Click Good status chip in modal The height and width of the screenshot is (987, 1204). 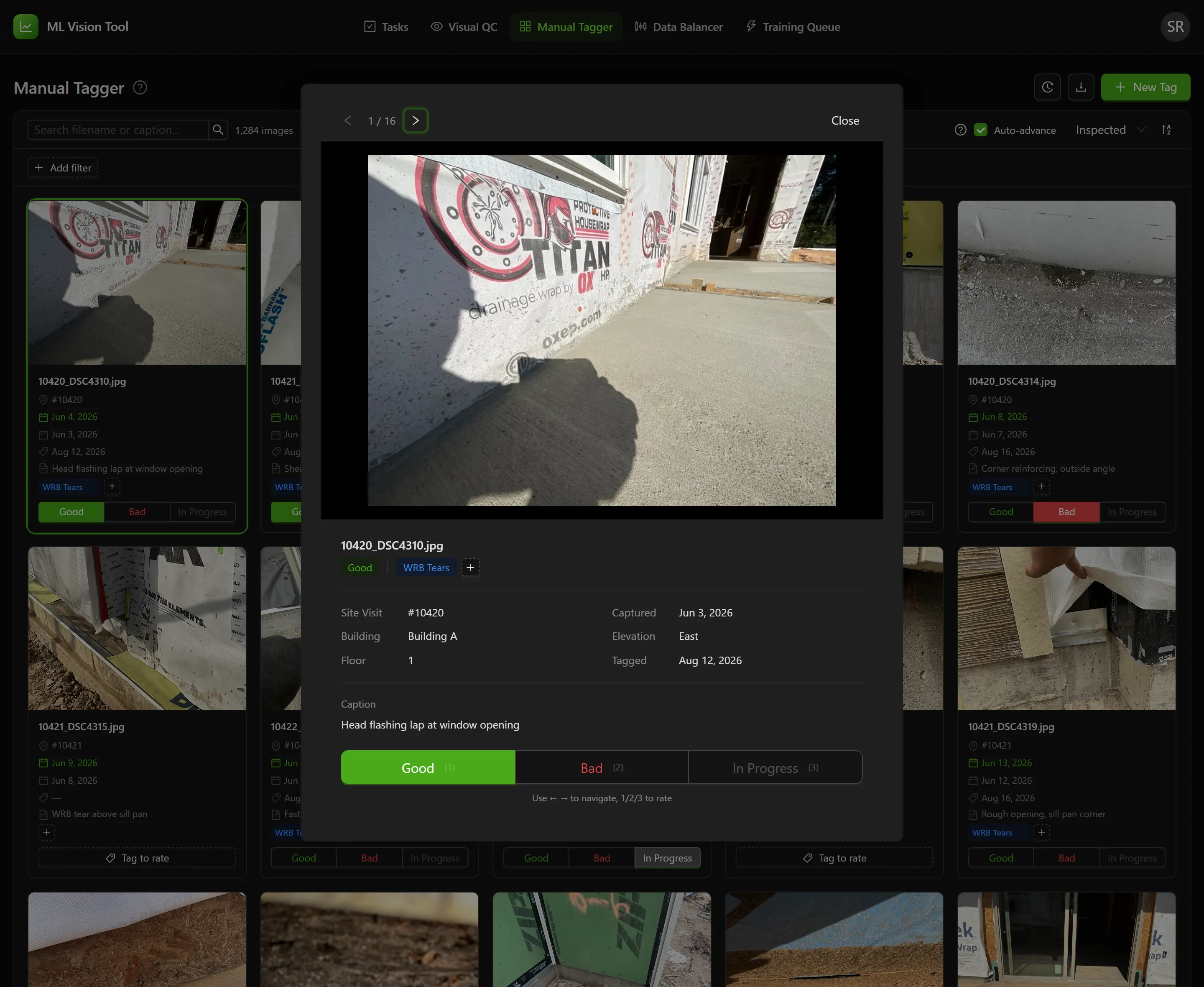[x=360, y=568]
